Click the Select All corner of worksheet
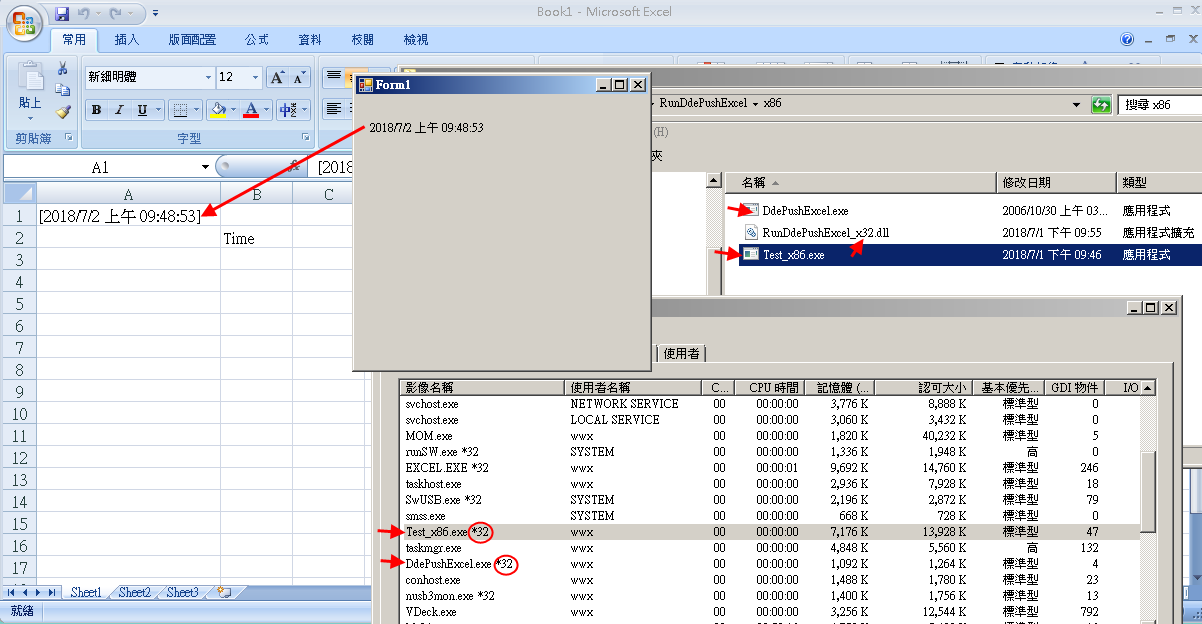1202x624 pixels. (x=19, y=193)
